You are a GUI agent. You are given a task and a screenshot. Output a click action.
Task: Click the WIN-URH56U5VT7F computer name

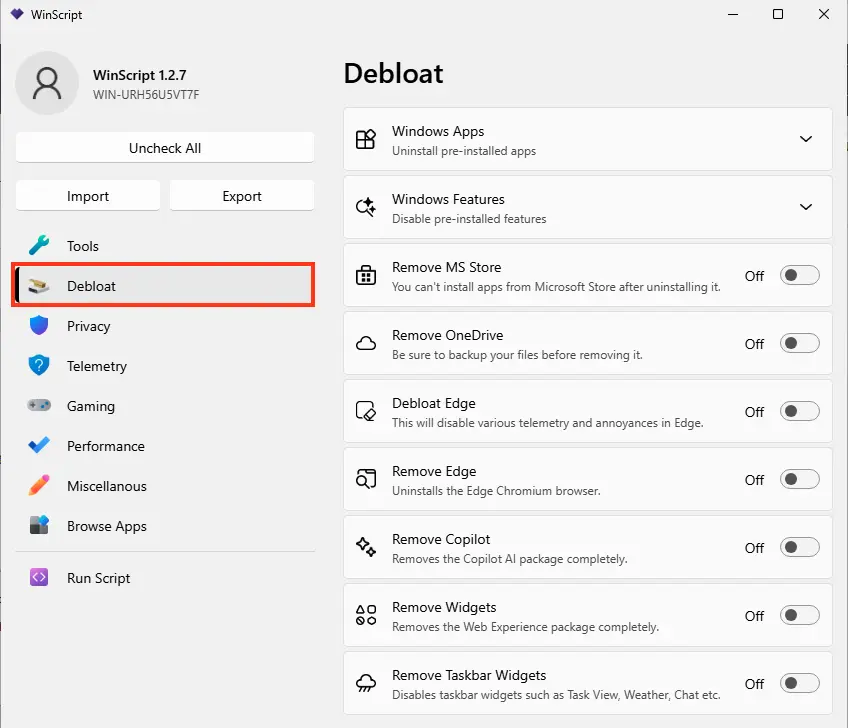[x=146, y=95]
